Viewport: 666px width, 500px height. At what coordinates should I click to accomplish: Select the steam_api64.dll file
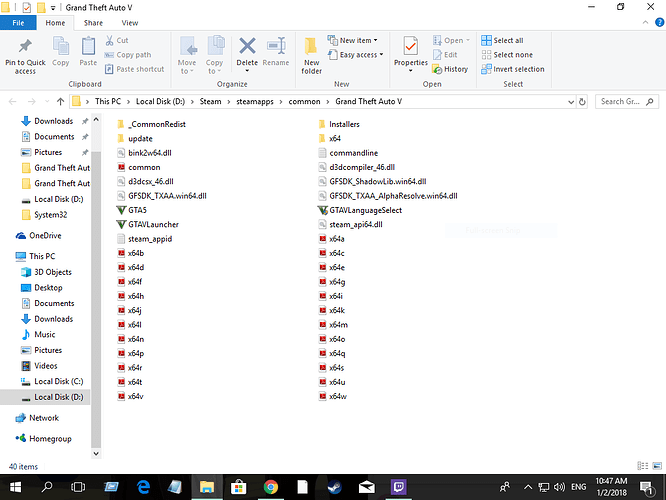tap(350, 224)
